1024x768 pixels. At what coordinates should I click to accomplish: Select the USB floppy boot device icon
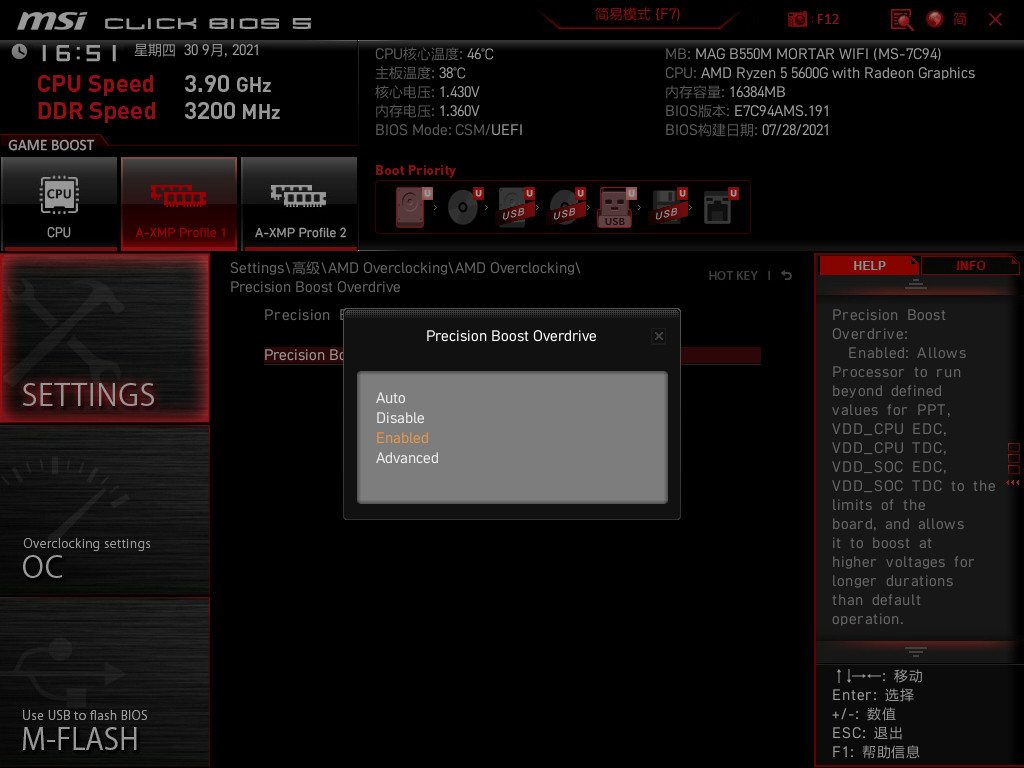pos(669,207)
